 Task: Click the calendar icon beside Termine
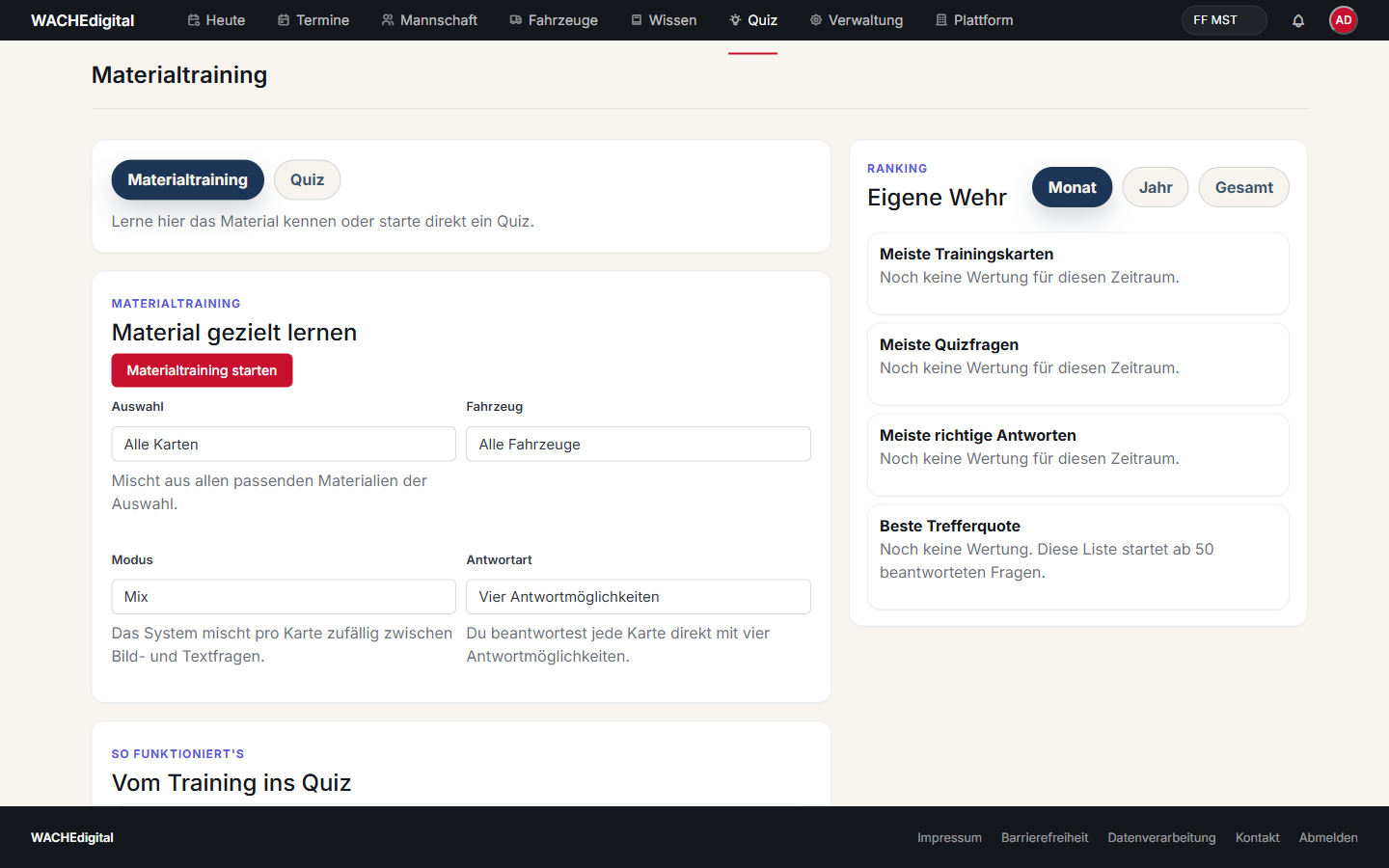tap(284, 20)
